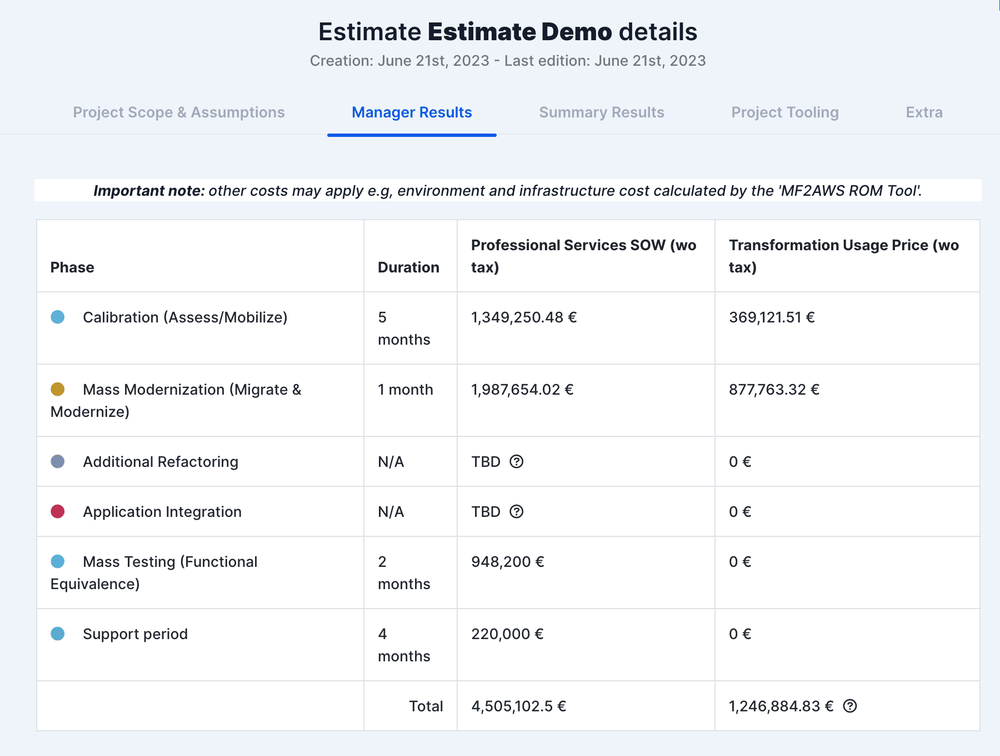Click the gray dot for Additional Refactoring

pyautogui.click(x=58, y=461)
